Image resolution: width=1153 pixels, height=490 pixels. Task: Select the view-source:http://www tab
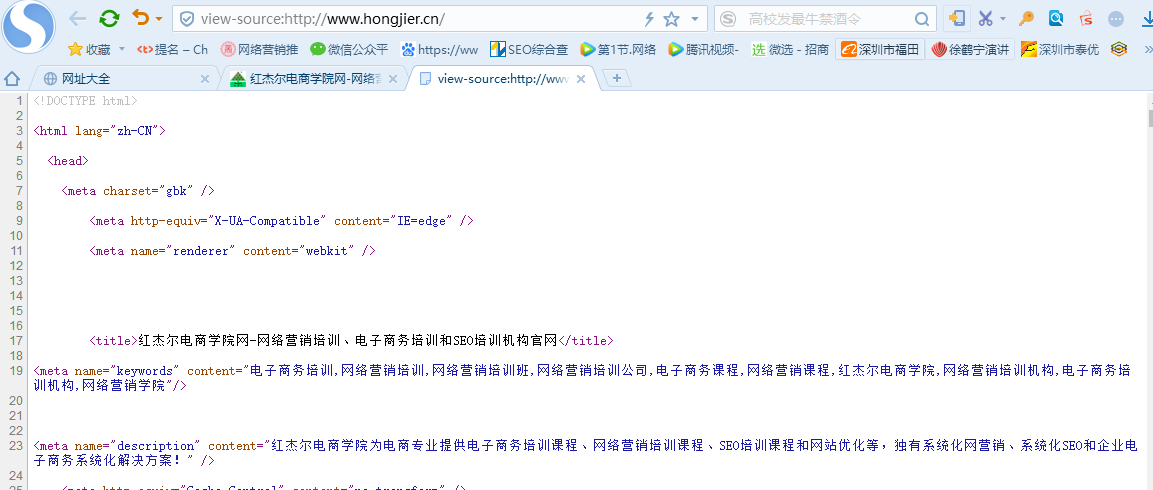tap(504, 78)
